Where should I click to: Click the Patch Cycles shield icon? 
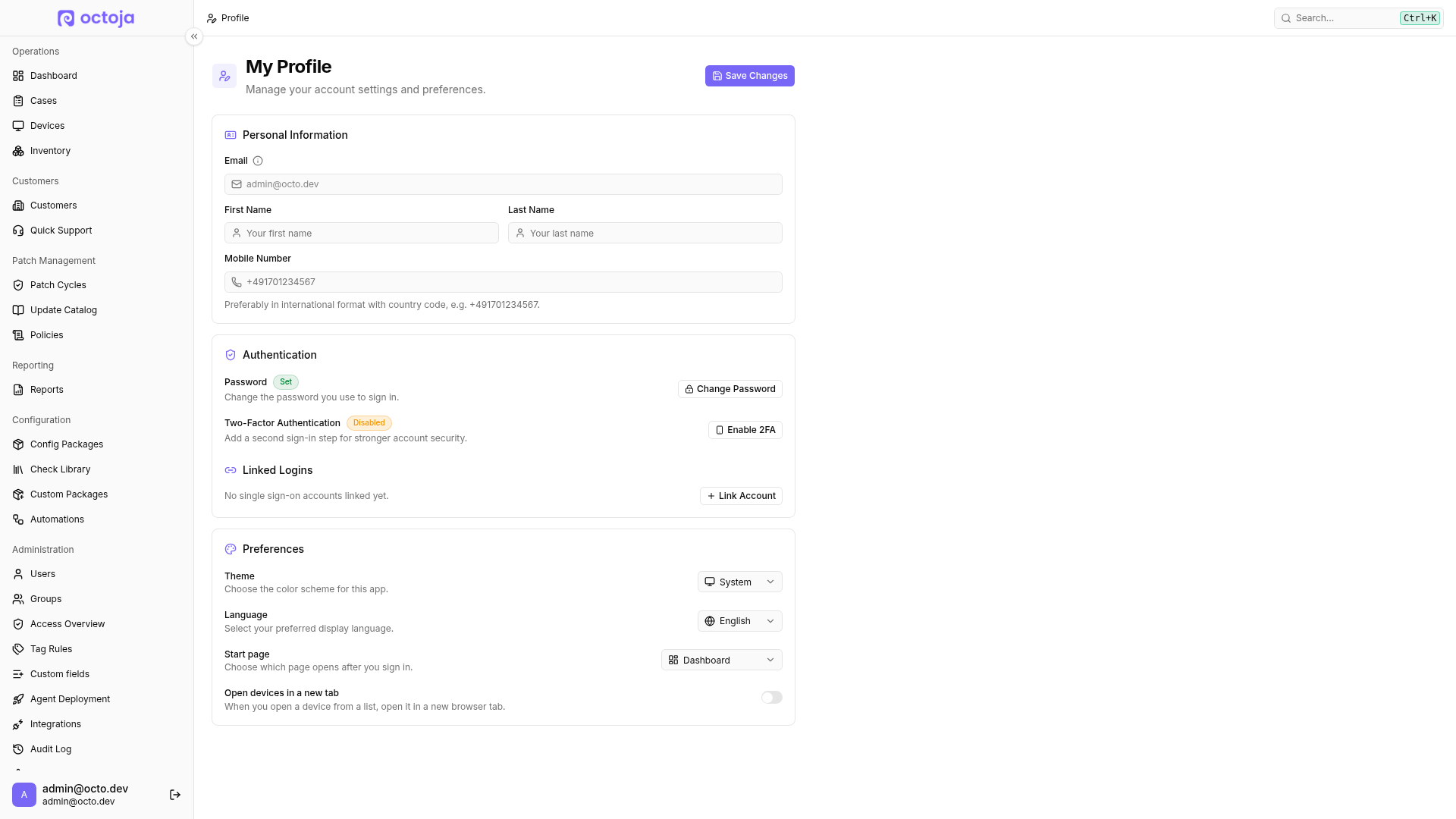pos(18,285)
